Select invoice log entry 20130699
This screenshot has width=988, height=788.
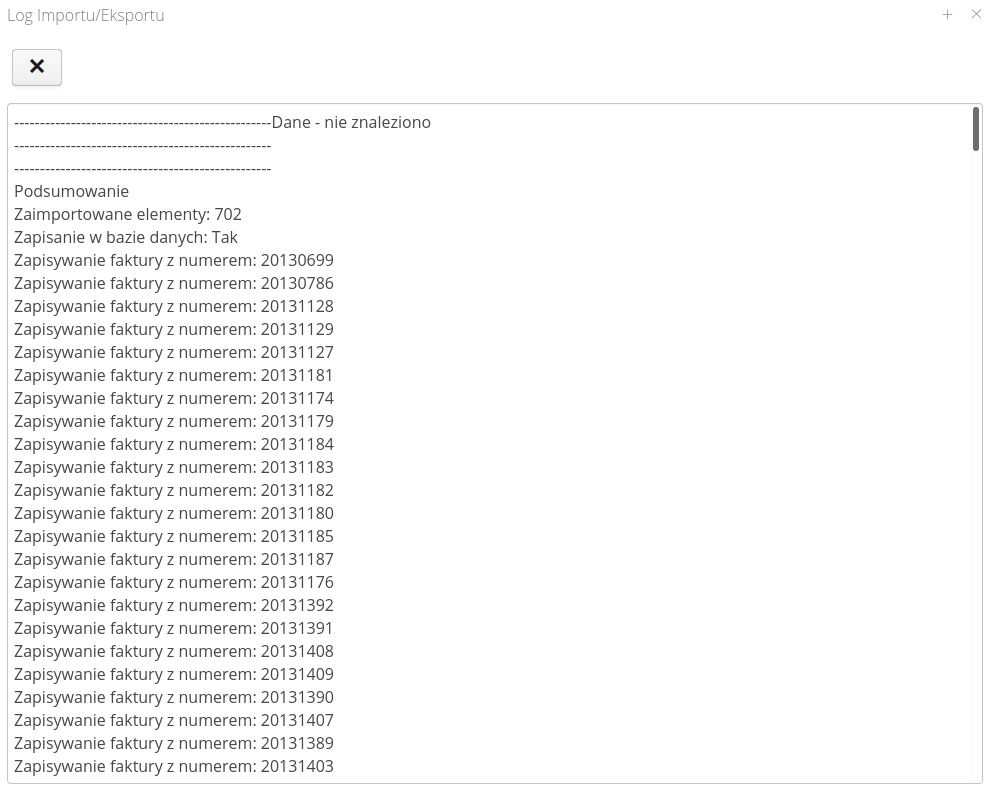pyautogui.click(x=173, y=260)
